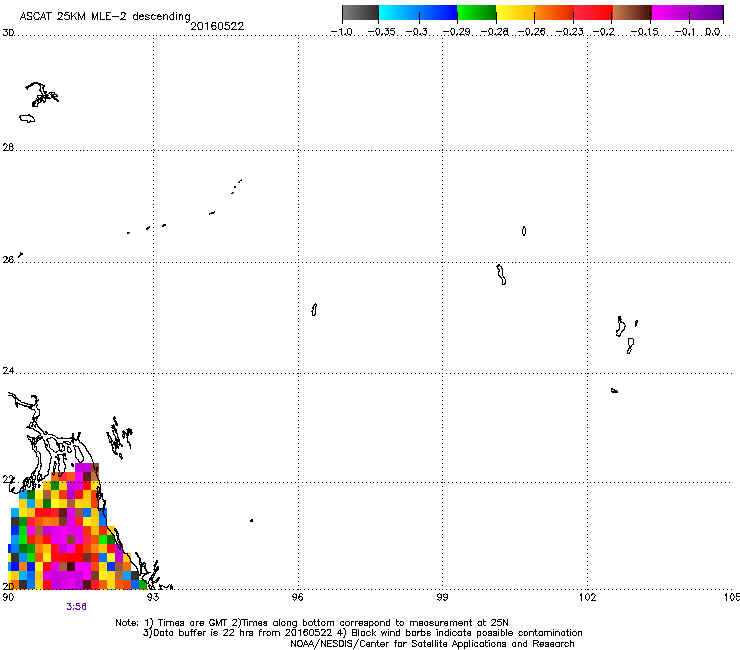Click the green segment of the color bar
The image size is (740, 650).
point(477,13)
